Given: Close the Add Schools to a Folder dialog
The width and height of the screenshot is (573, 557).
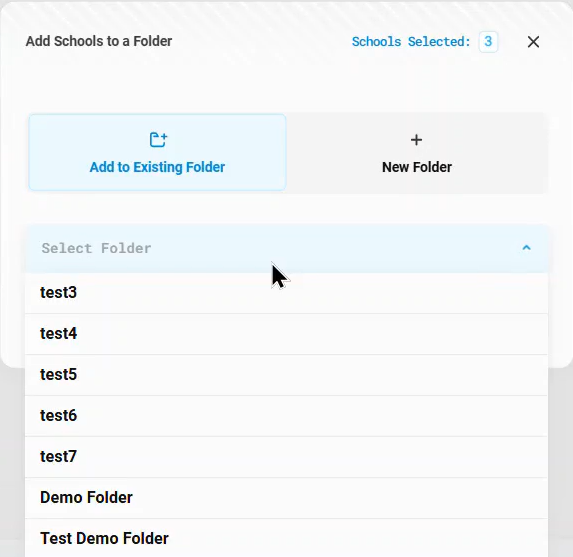Looking at the screenshot, I should (x=533, y=42).
